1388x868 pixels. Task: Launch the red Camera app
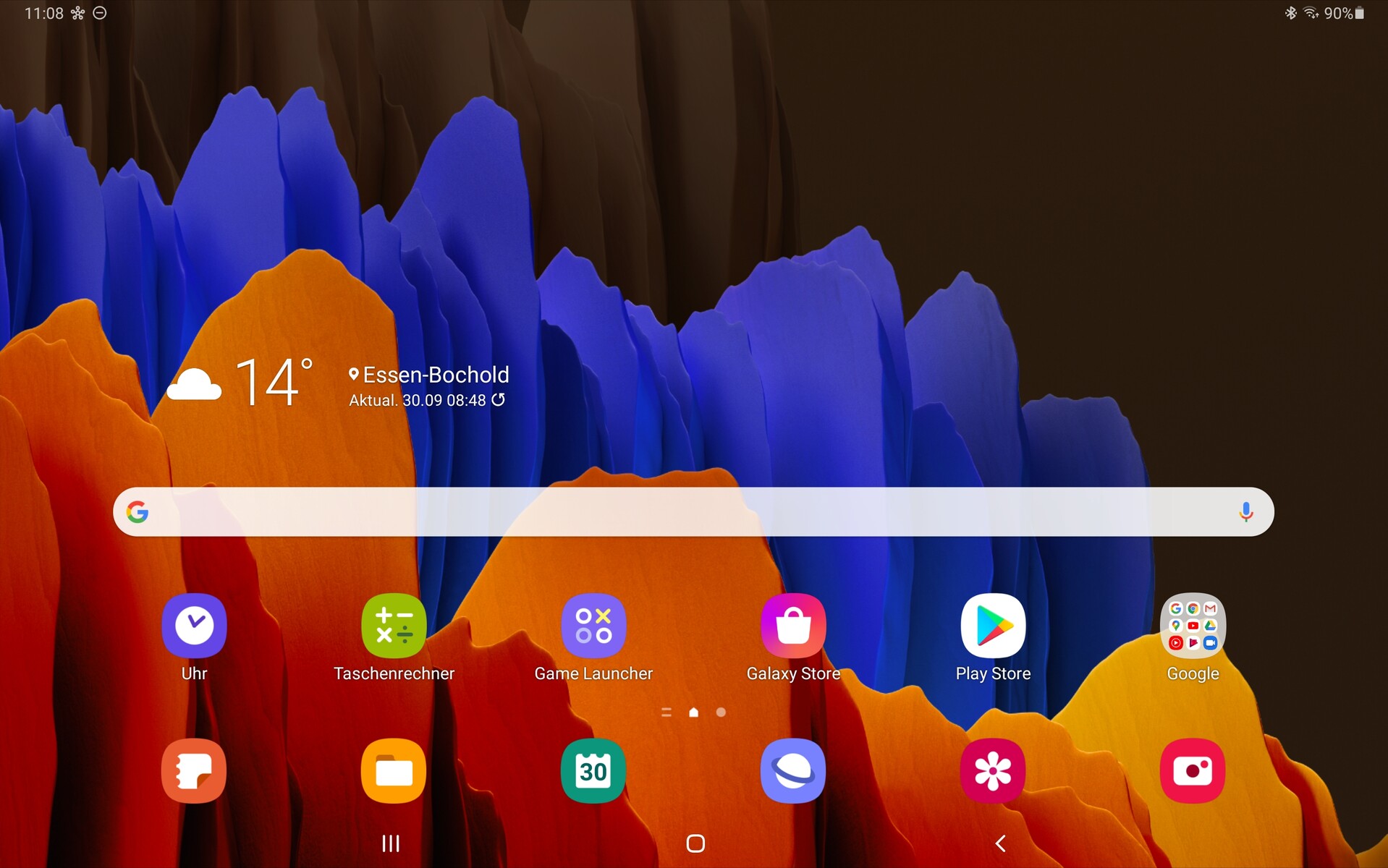[x=1193, y=771]
